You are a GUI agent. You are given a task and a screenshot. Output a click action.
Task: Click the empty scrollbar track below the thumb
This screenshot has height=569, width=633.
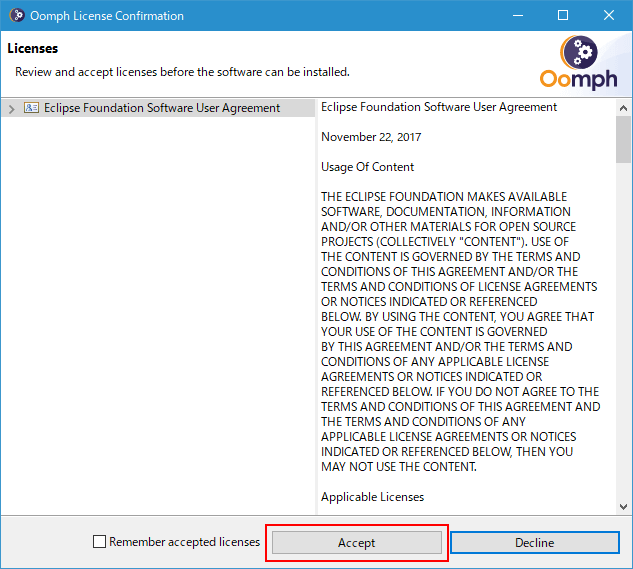623,331
